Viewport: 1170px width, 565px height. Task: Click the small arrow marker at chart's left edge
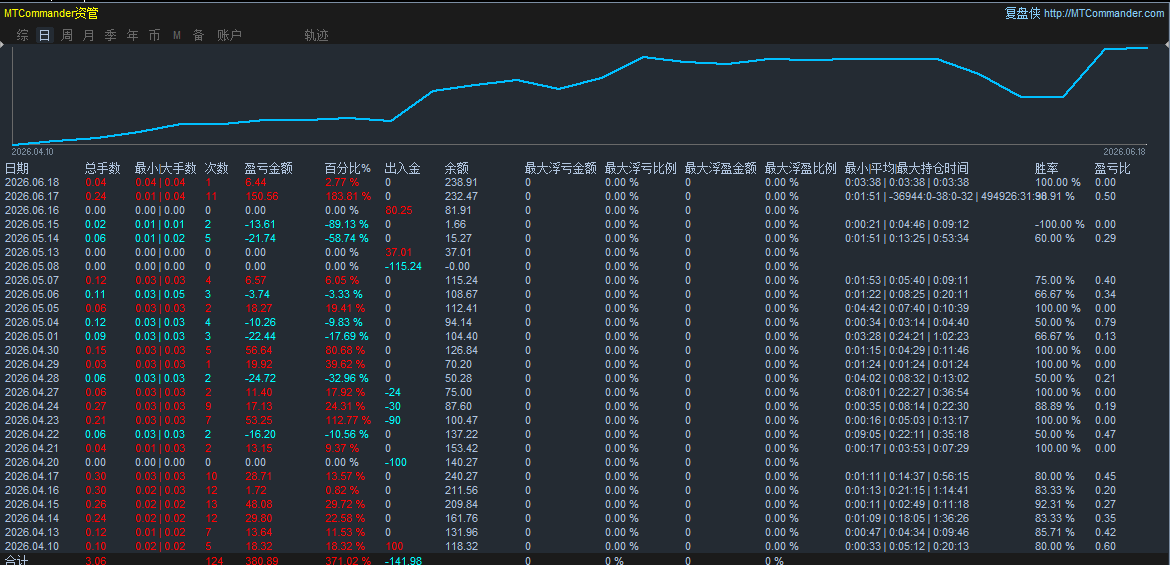point(2,46)
